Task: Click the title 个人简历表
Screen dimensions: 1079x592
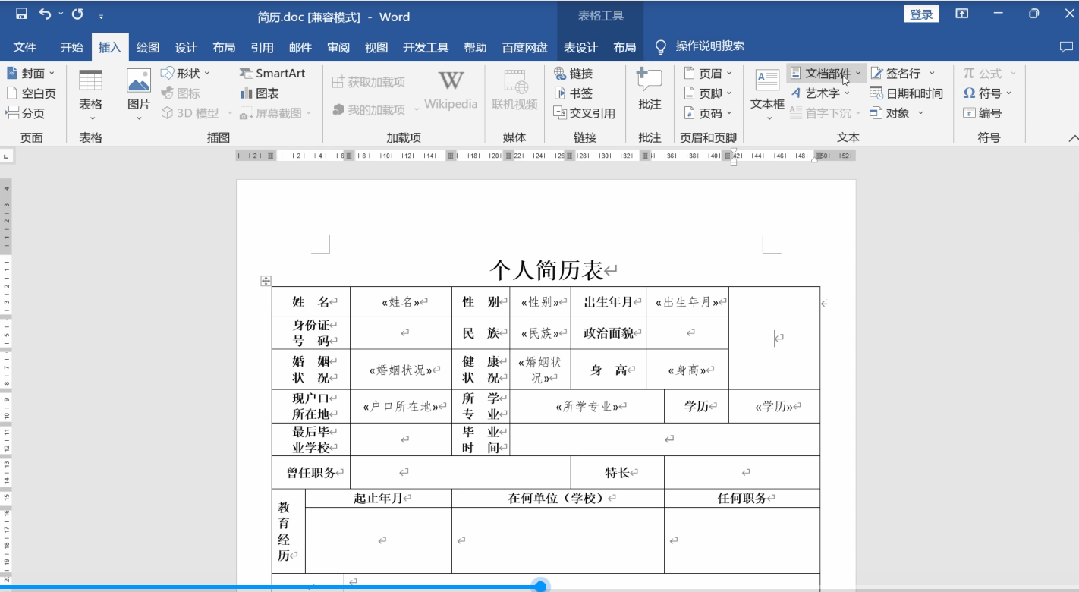Action: [546, 270]
